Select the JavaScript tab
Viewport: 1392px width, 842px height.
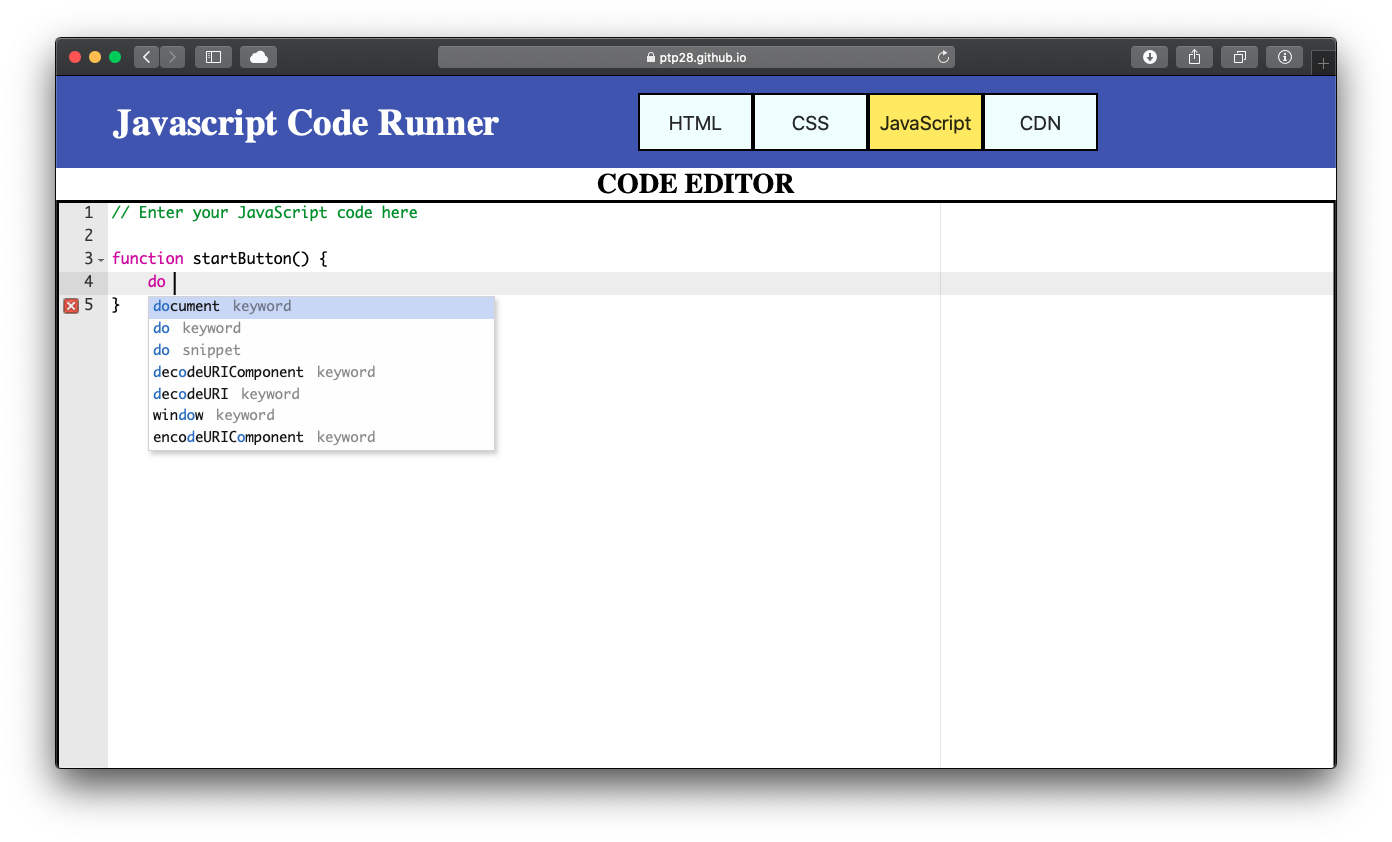925,122
